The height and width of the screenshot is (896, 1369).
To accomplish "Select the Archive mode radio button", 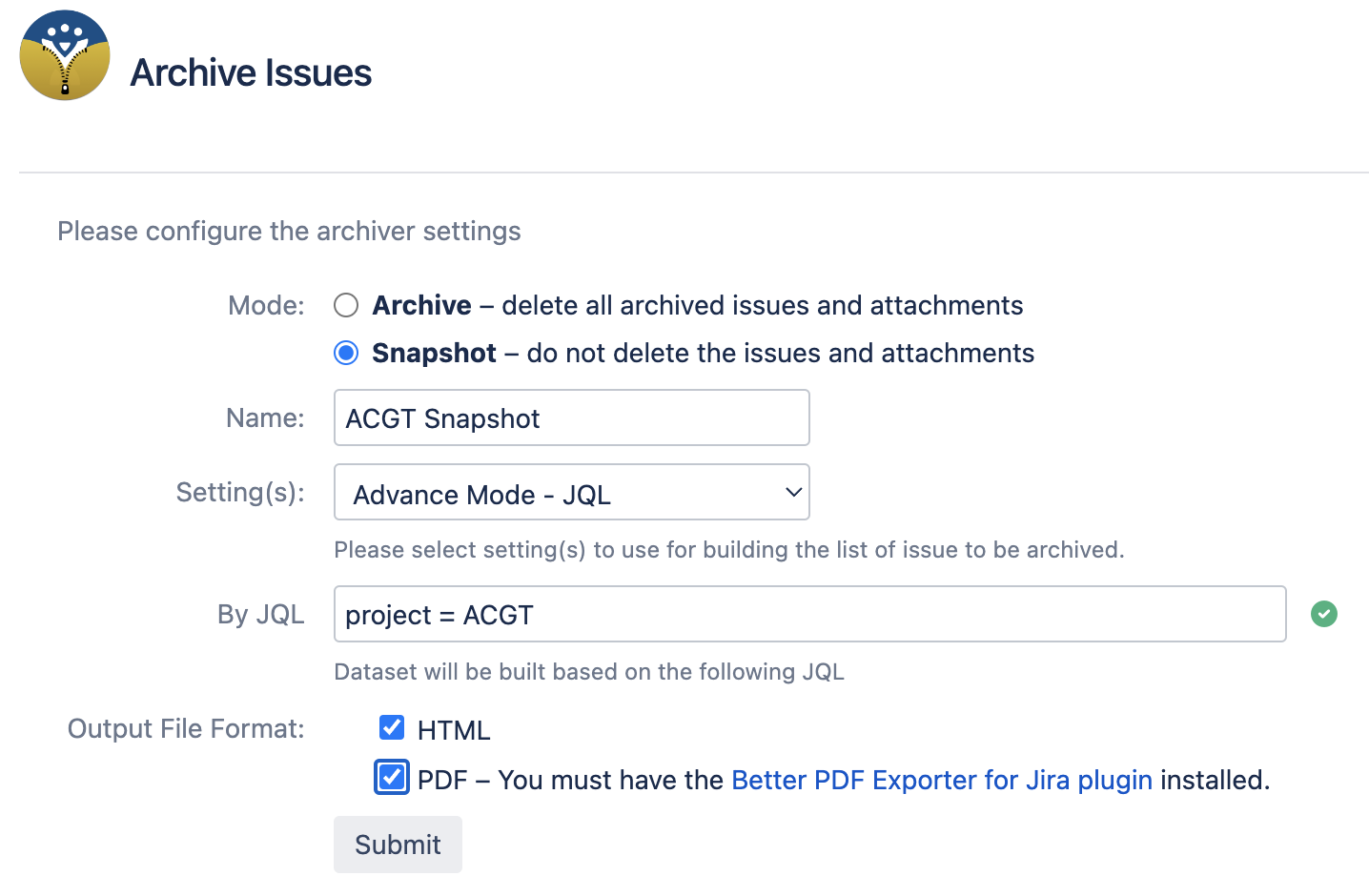I will pyautogui.click(x=345, y=305).
